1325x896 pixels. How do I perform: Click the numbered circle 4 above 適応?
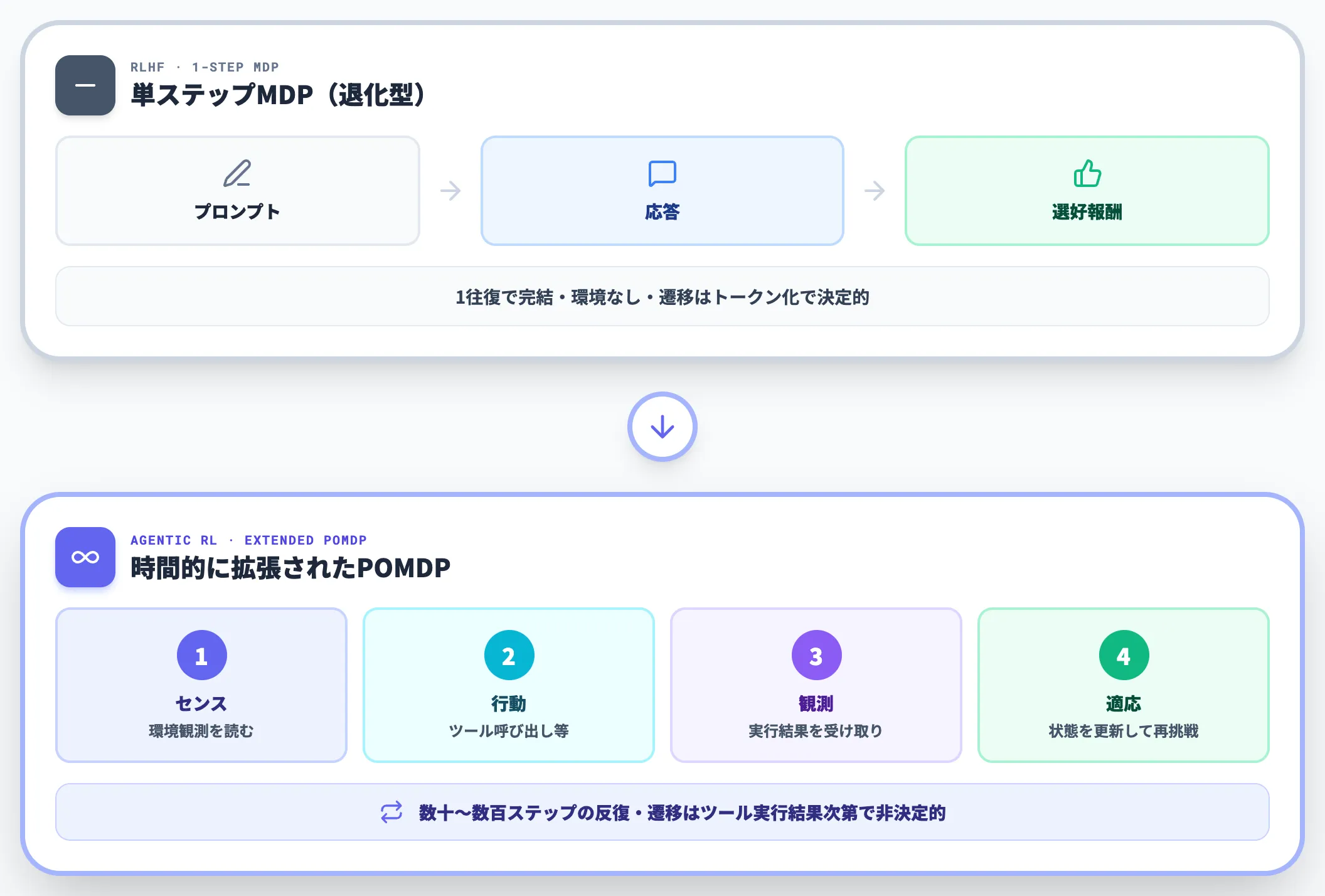click(x=1124, y=655)
